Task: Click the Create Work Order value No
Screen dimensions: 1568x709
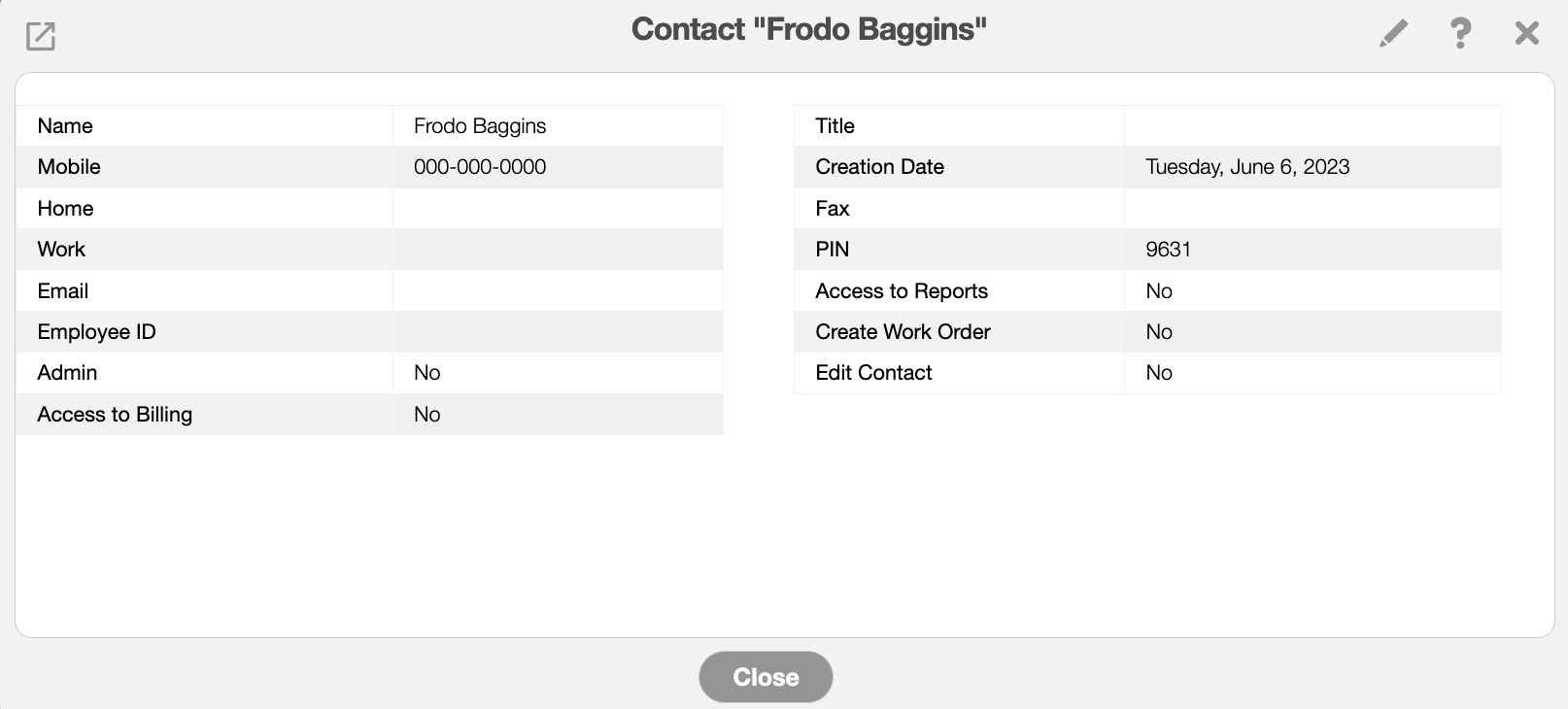Action: coord(1159,332)
